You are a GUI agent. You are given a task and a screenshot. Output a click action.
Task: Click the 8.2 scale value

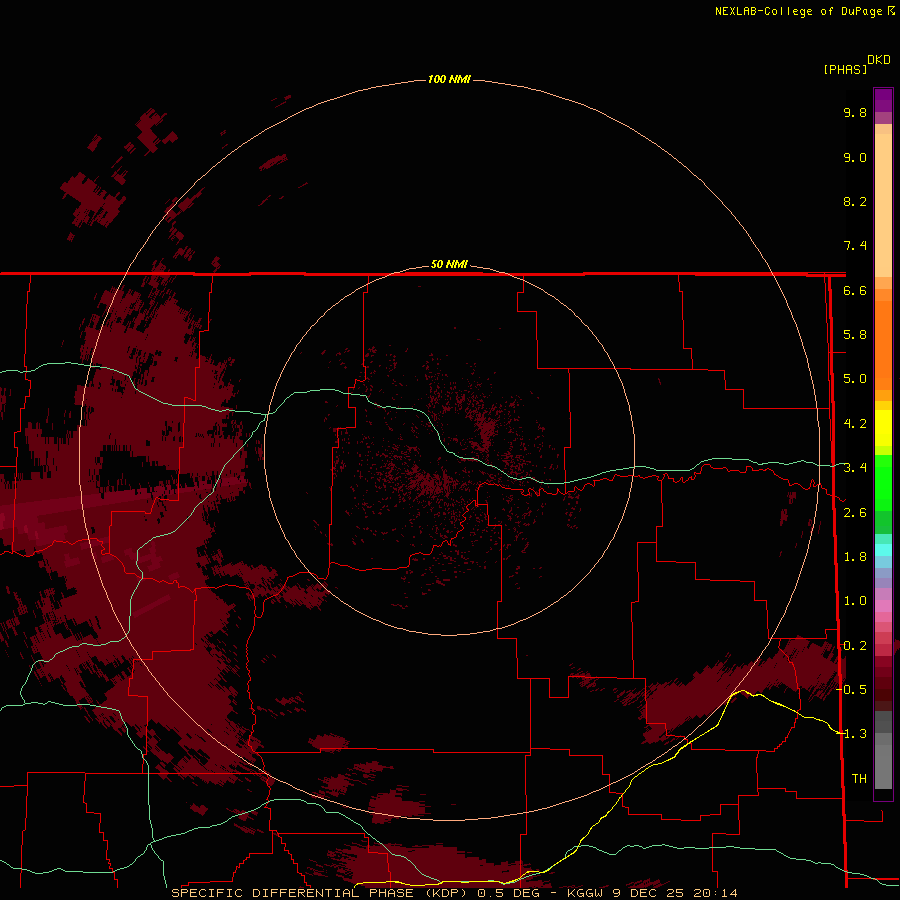pos(855,201)
